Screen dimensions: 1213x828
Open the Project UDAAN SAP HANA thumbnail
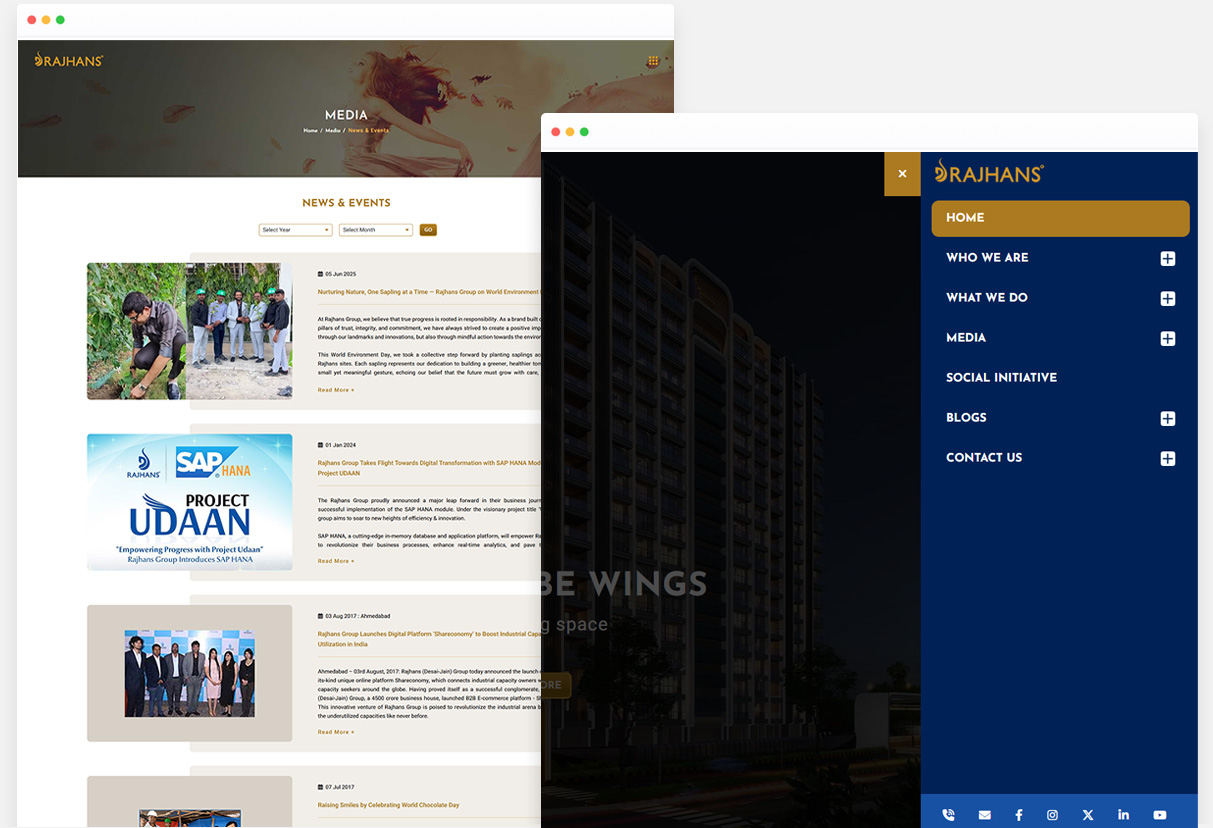[190, 502]
